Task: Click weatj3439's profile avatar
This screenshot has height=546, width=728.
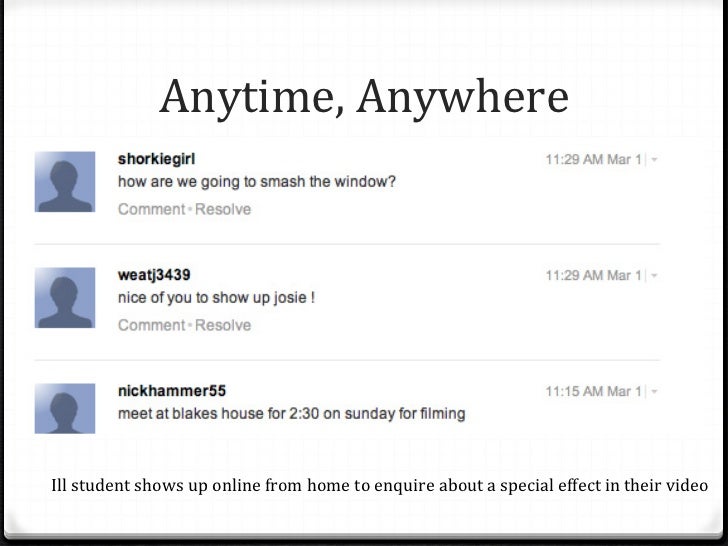Action: click(65, 298)
